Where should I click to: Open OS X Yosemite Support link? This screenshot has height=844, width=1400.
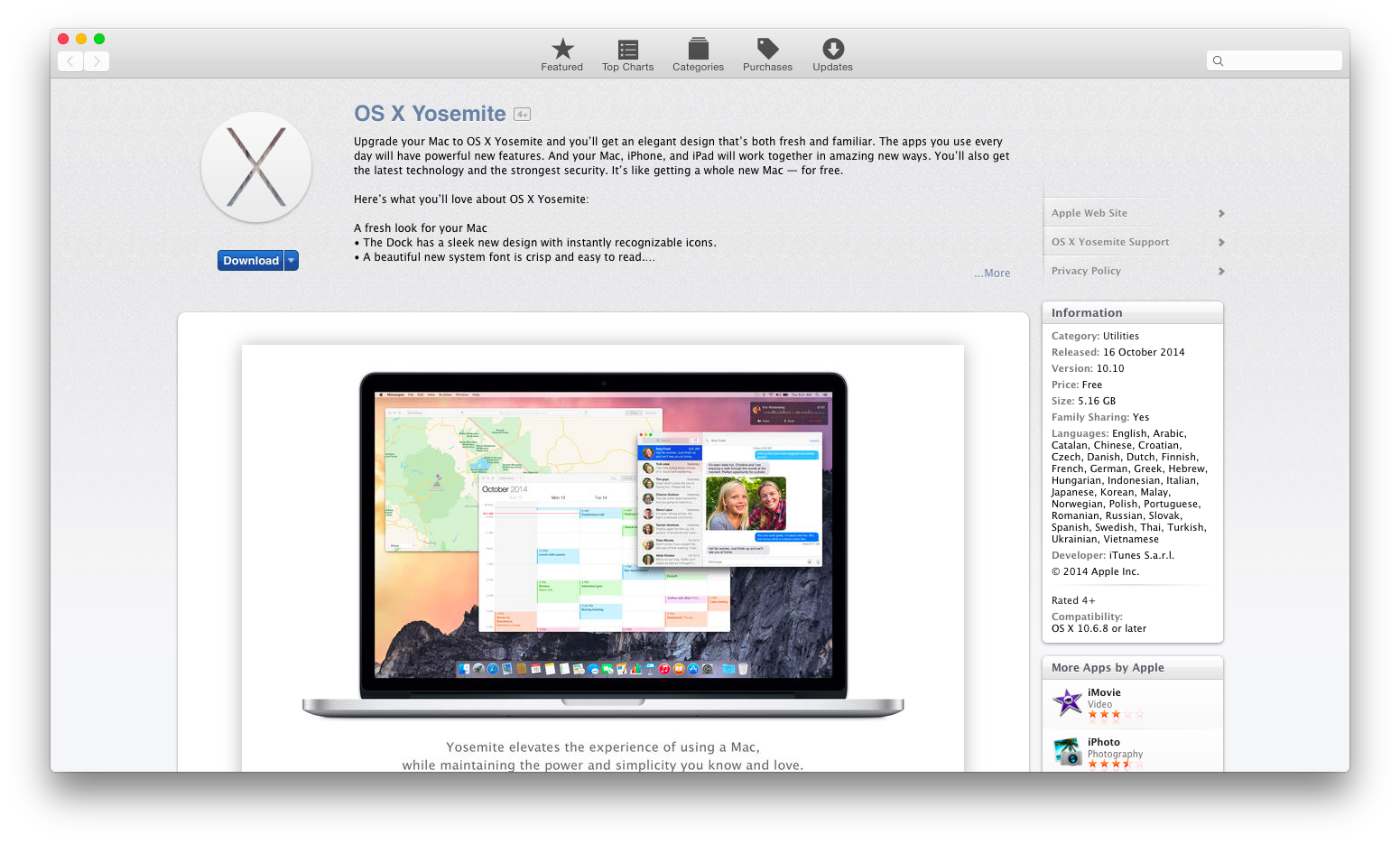tap(1110, 242)
